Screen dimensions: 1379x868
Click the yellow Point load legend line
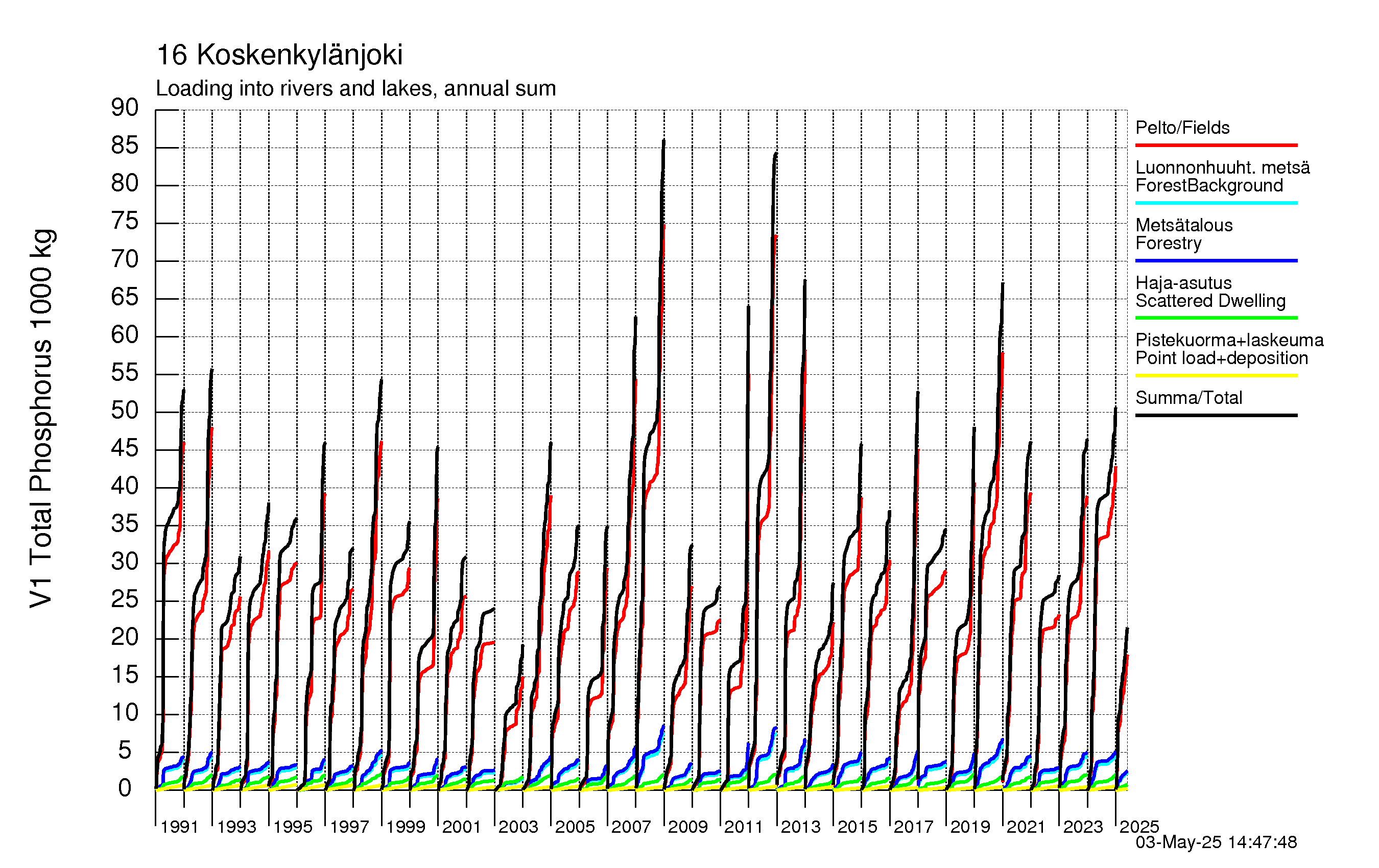point(1217,376)
